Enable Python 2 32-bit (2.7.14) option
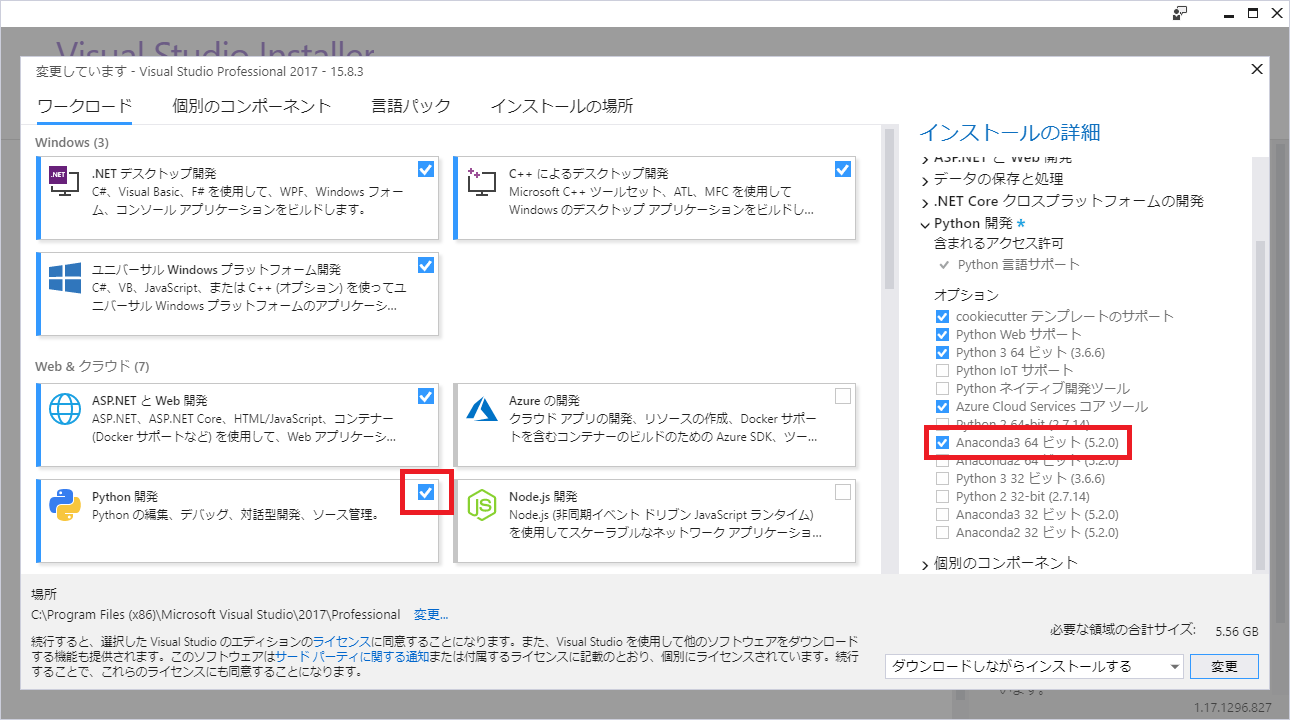1290x720 pixels. click(x=942, y=496)
